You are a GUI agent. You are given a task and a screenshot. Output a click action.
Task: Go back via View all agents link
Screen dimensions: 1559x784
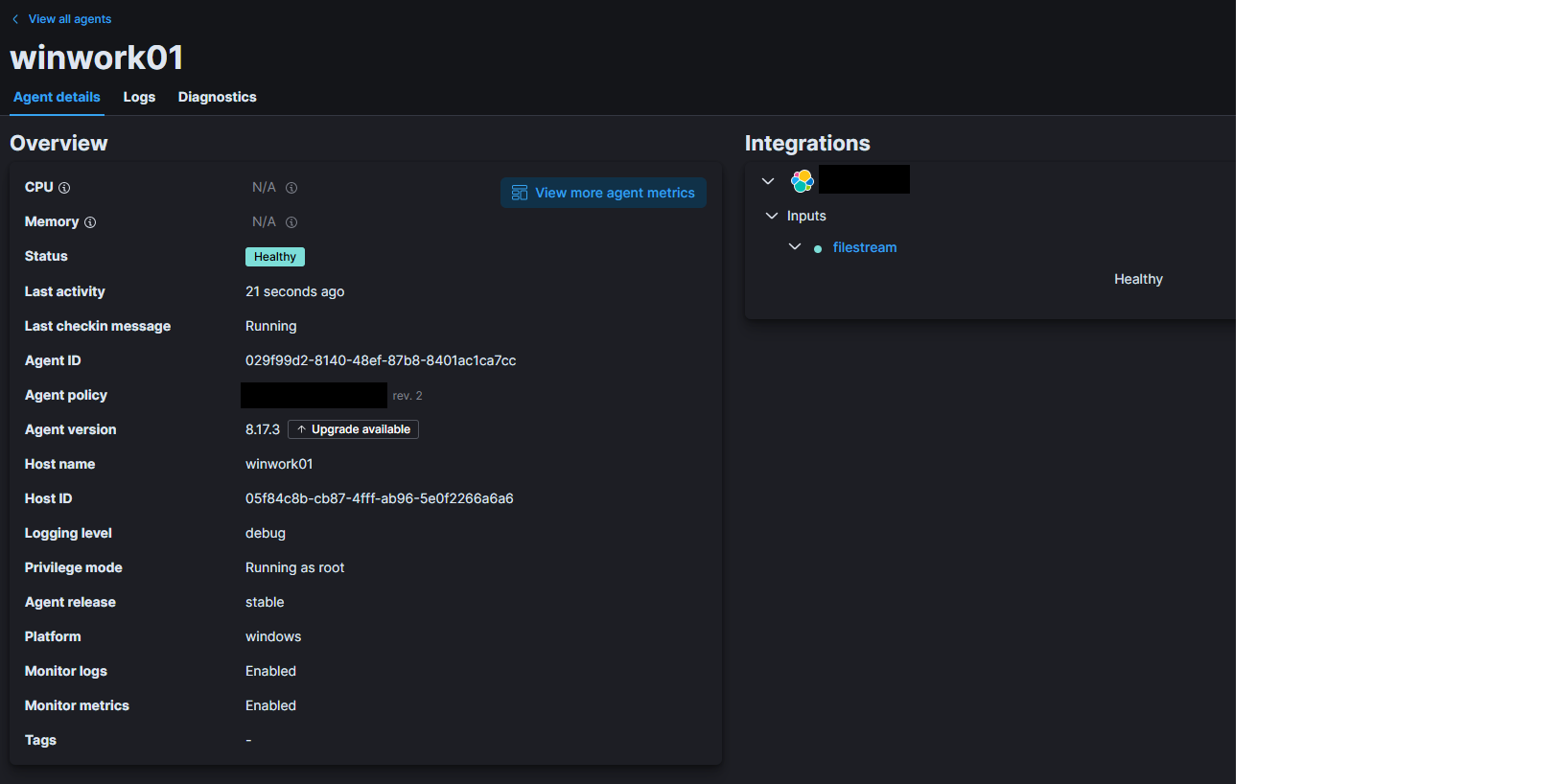point(61,19)
